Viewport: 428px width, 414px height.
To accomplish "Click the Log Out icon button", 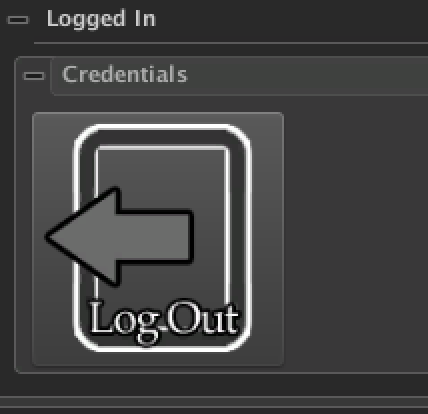I will pyautogui.click(x=158, y=239).
